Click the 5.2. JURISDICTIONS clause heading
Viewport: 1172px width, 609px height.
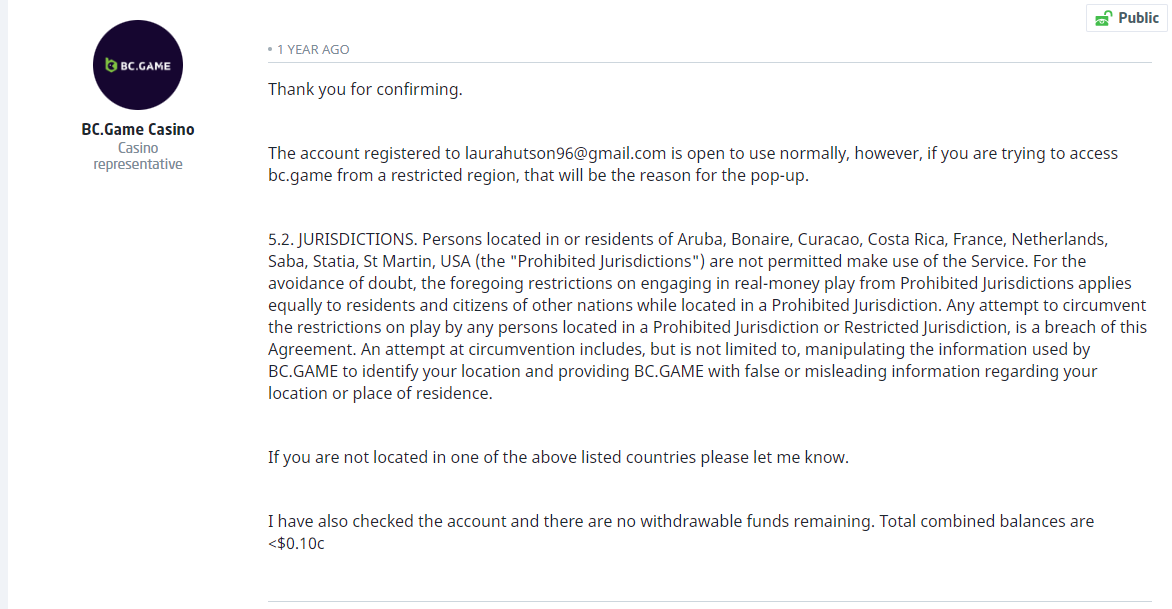(342, 239)
